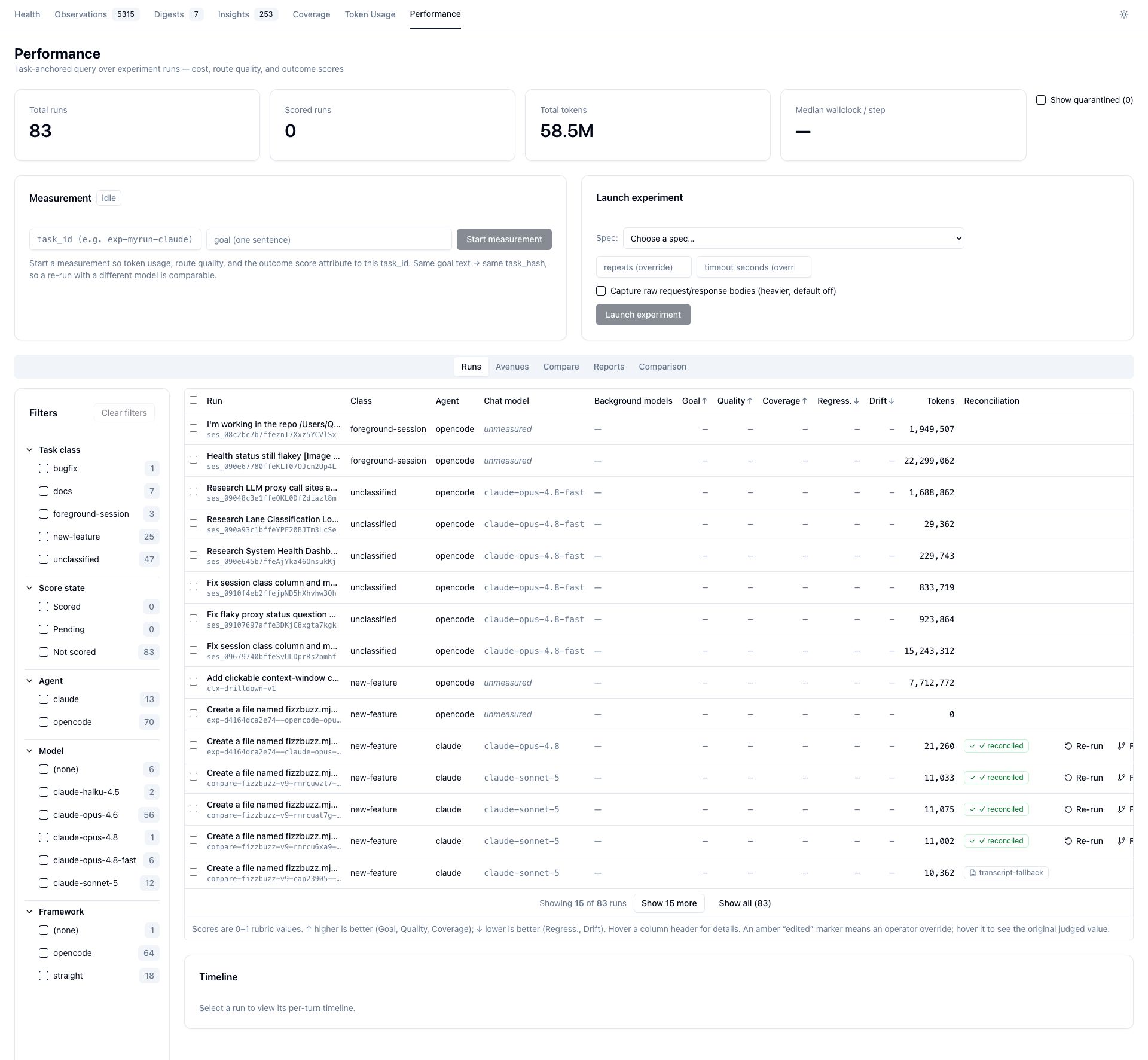Click the Clear filters button
The height and width of the screenshot is (1060, 1148).
[x=124, y=413]
